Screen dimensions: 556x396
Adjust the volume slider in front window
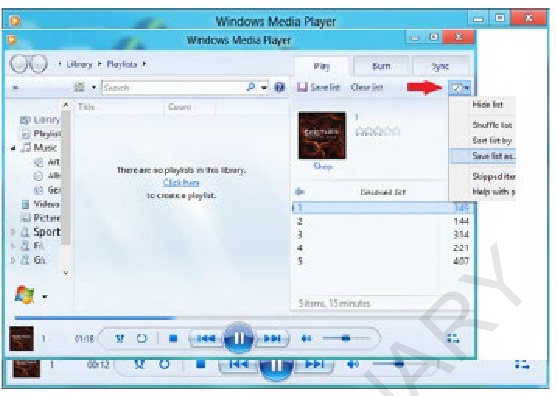pos(346,338)
